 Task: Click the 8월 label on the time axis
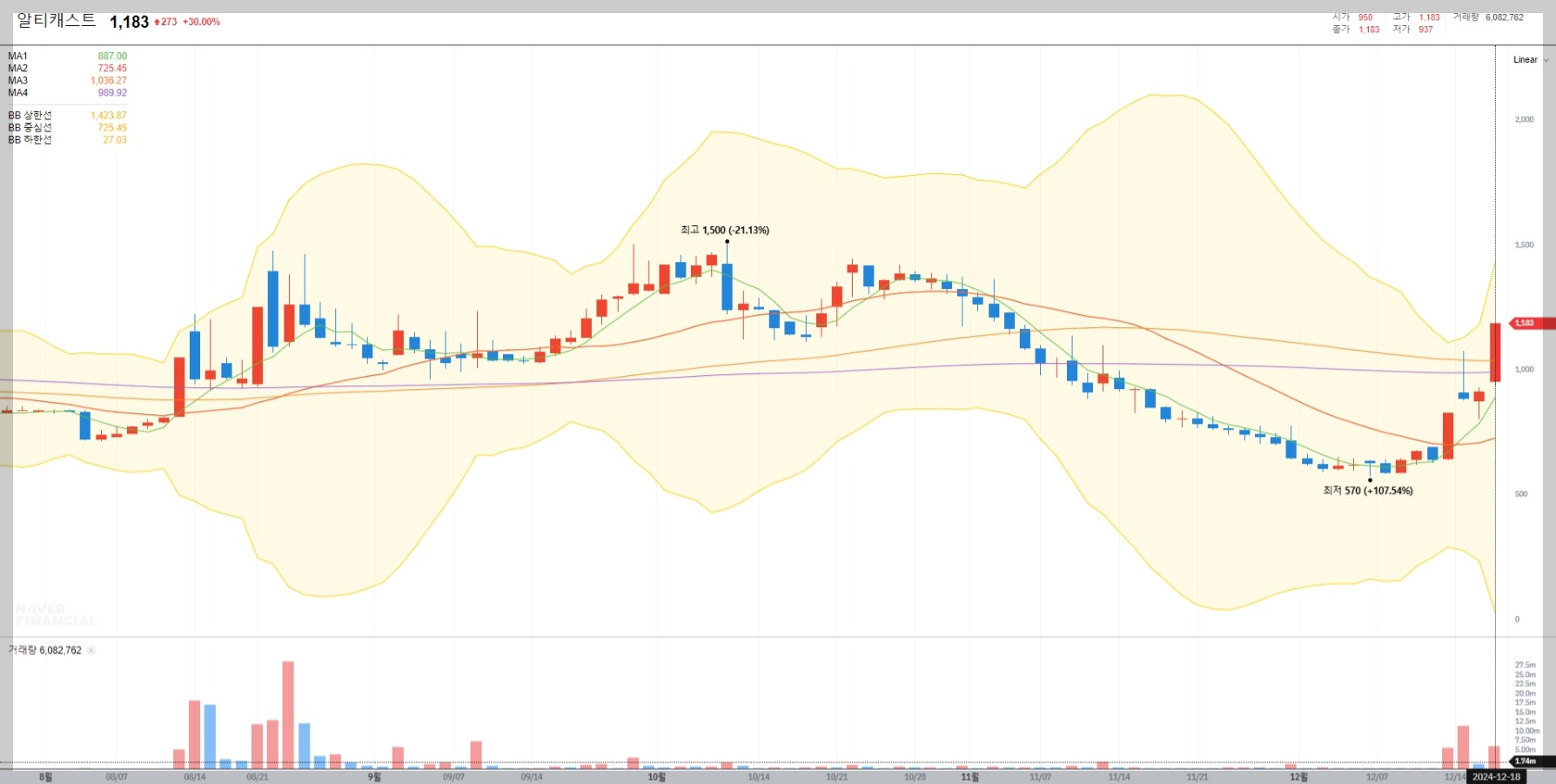click(45, 777)
